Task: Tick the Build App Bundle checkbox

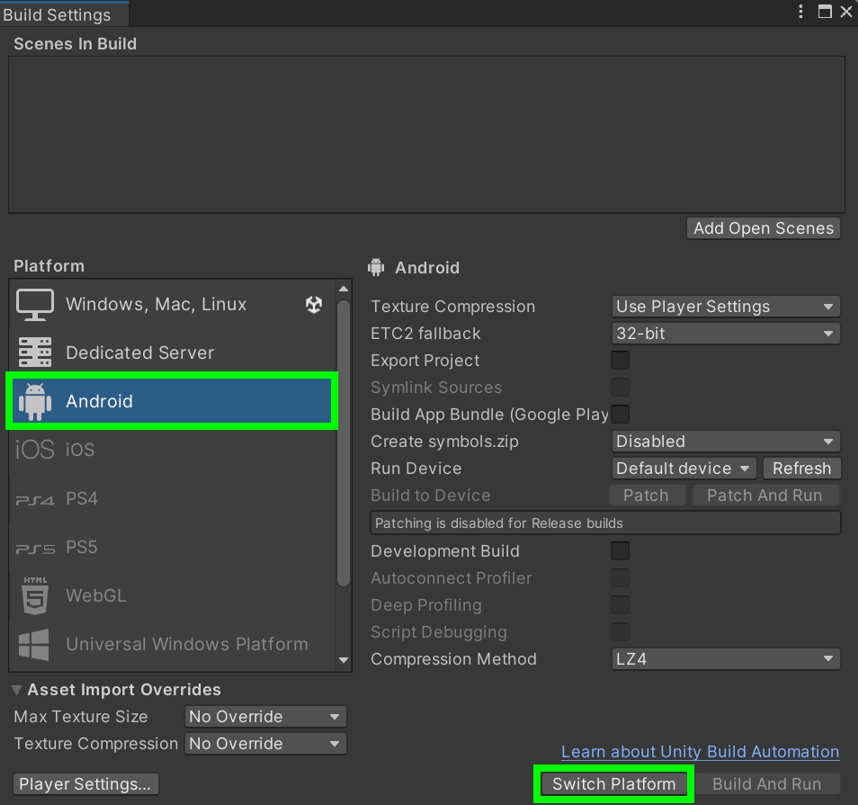Action: [620, 414]
